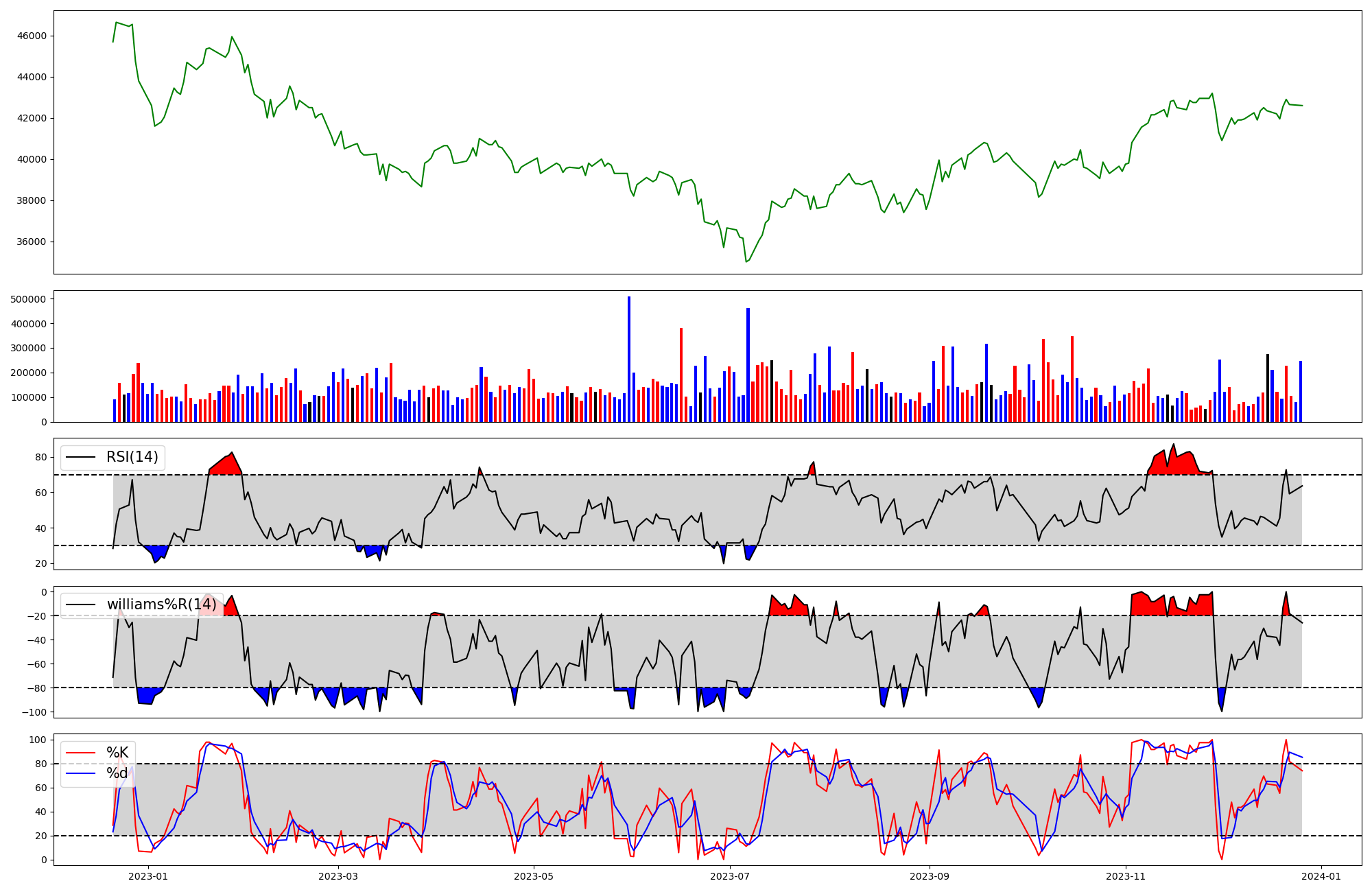Click the 2023-11 x-axis date label
The width and height of the screenshot is (1372, 892).
point(1126,876)
